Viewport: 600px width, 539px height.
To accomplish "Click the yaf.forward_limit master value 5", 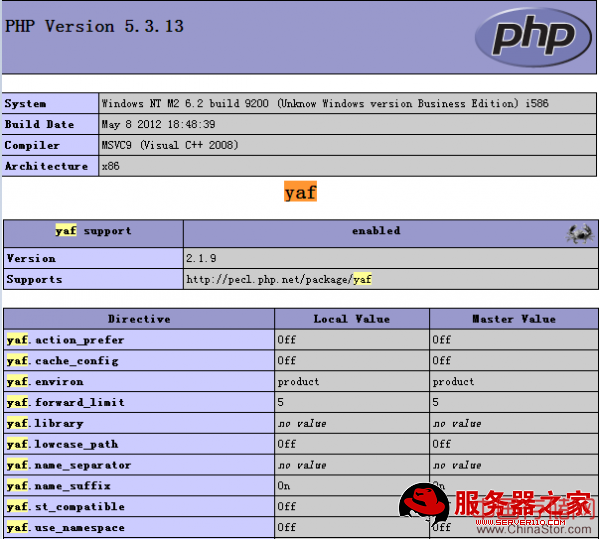I will click(x=436, y=403).
